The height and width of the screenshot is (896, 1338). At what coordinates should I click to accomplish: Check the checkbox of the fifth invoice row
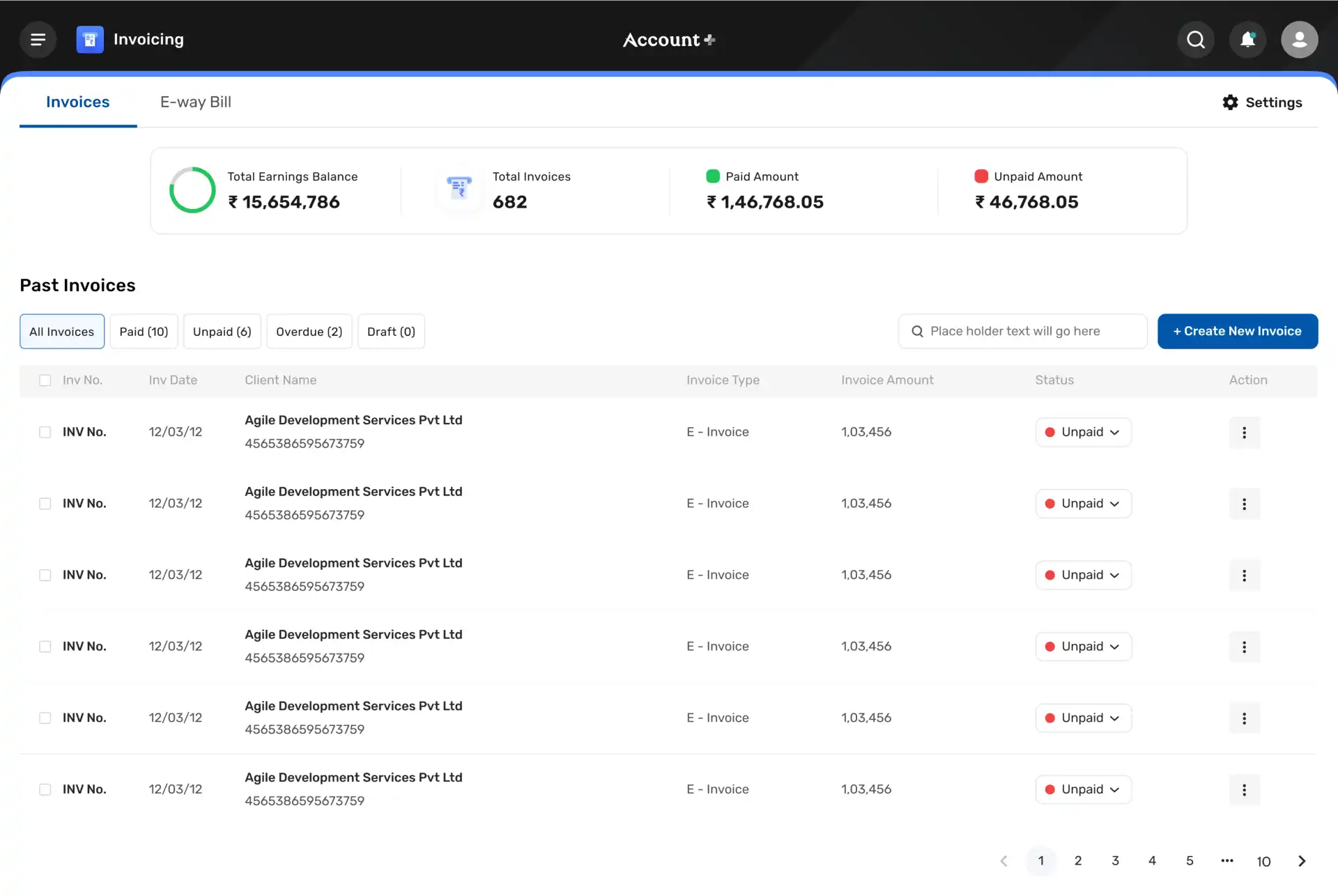pos(45,718)
